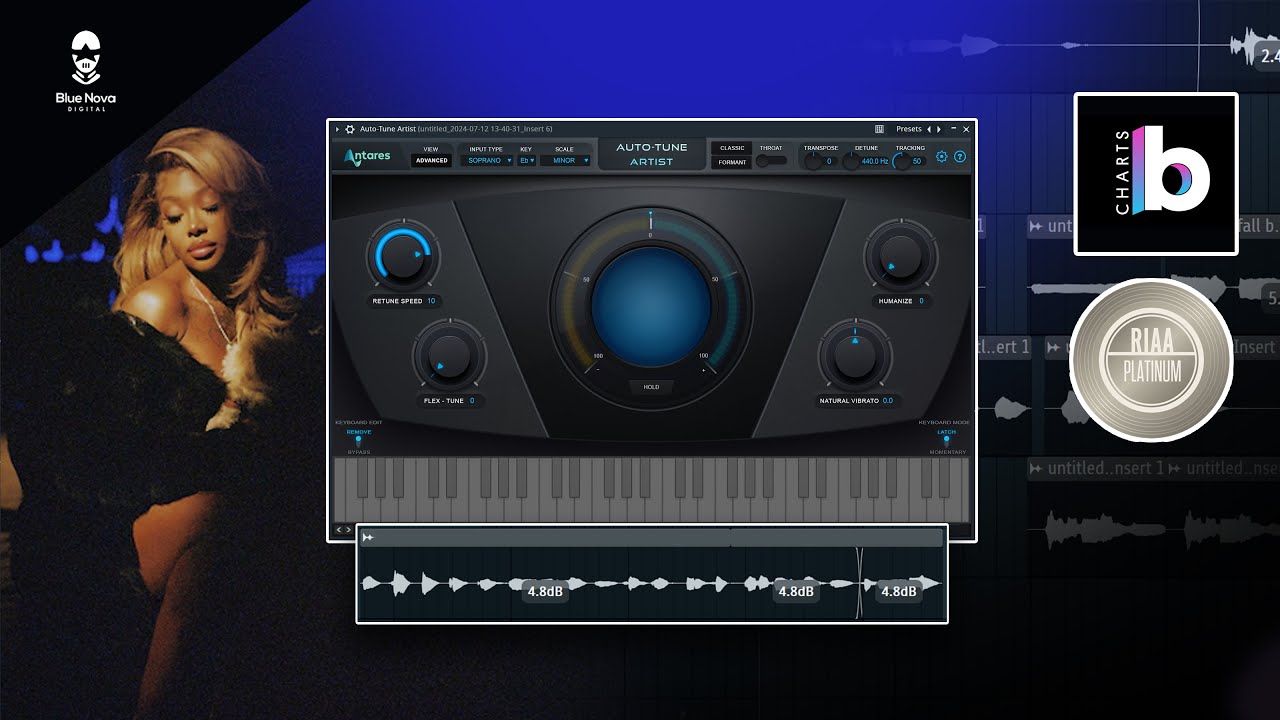The width and height of the screenshot is (1280, 720).
Task: Switch view to Advanced
Action: click(x=432, y=160)
